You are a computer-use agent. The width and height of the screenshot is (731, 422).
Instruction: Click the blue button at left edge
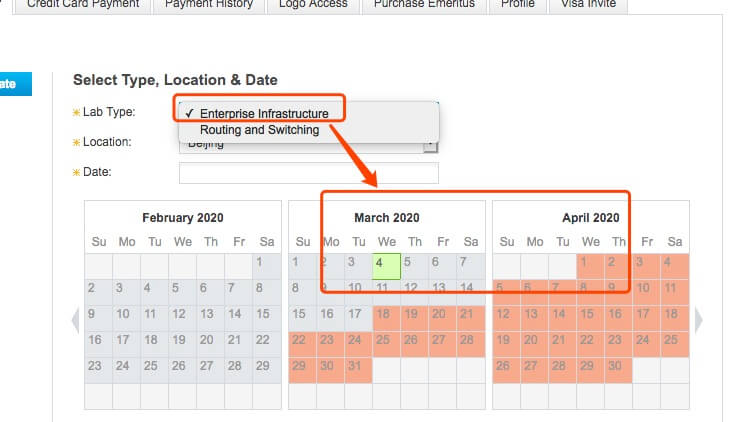point(14,84)
